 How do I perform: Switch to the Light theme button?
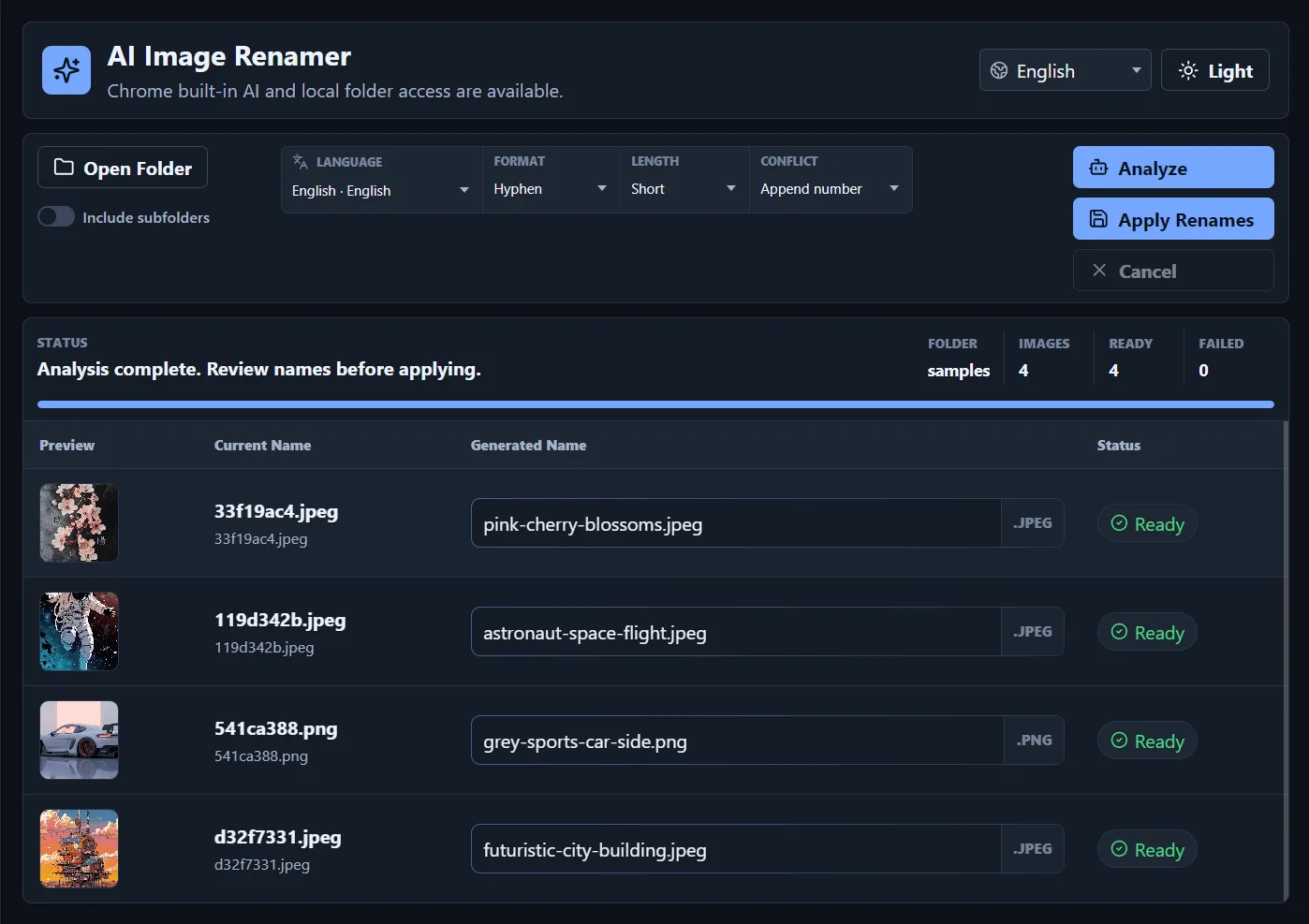[1215, 70]
